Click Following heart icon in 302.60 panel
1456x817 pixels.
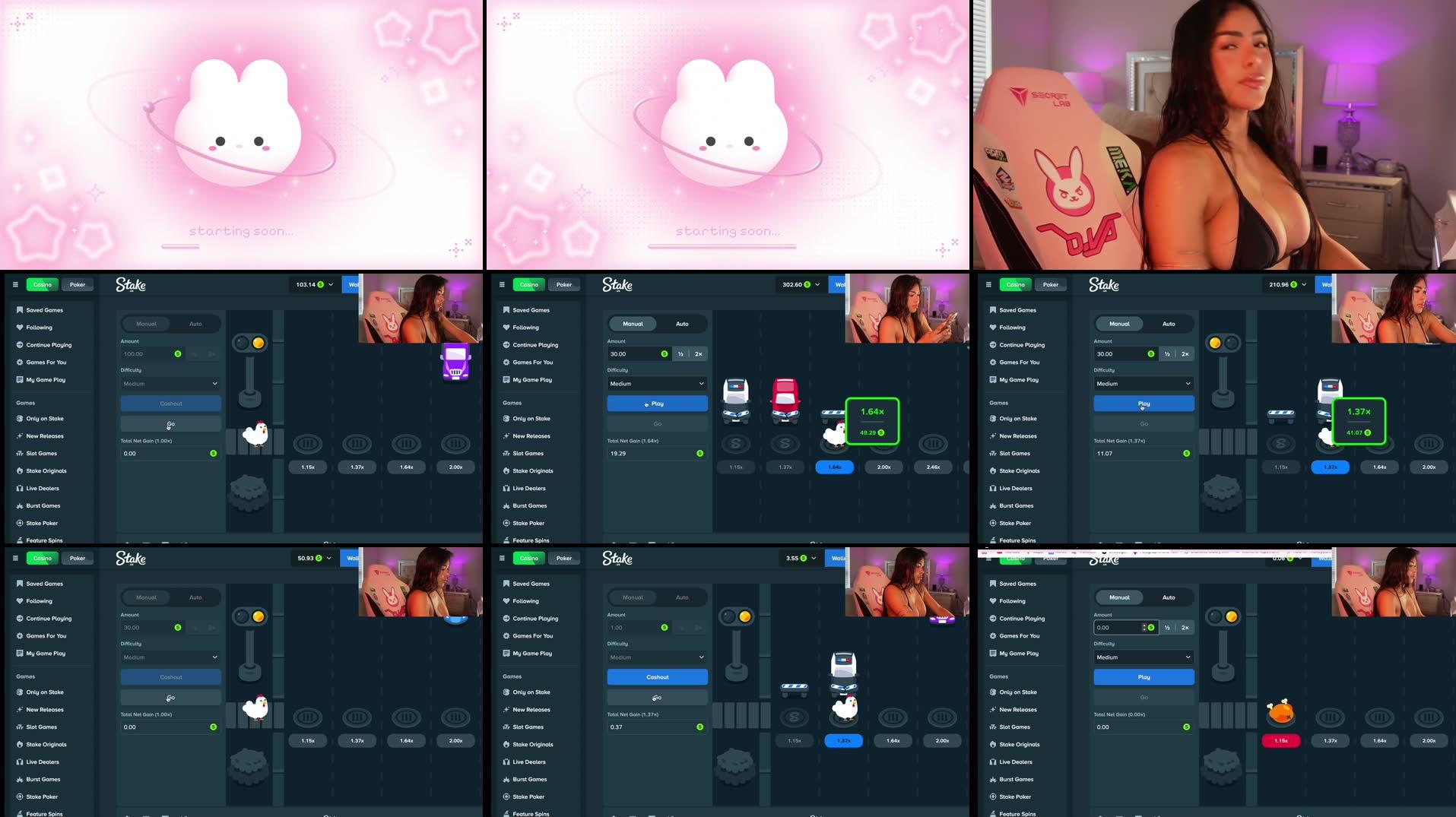coord(506,328)
